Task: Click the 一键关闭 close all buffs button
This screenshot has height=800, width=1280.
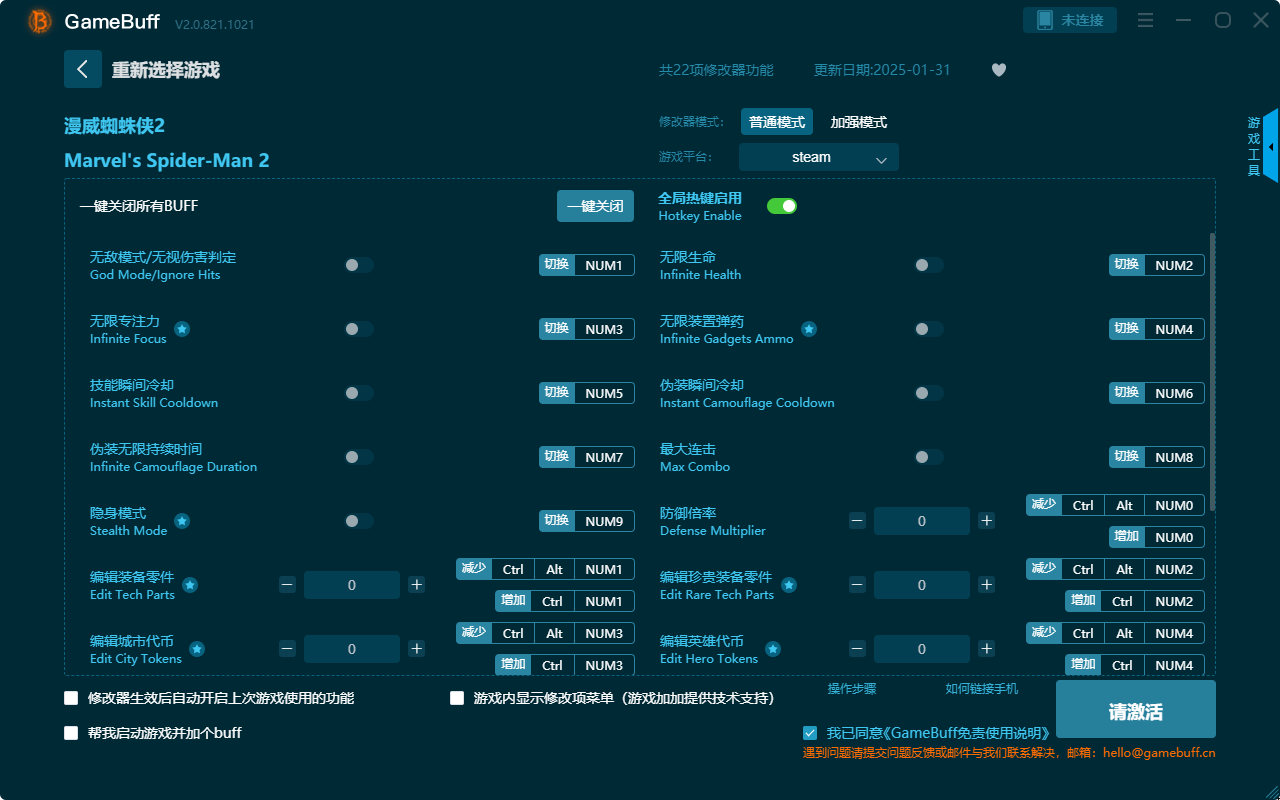Action: click(595, 205)
